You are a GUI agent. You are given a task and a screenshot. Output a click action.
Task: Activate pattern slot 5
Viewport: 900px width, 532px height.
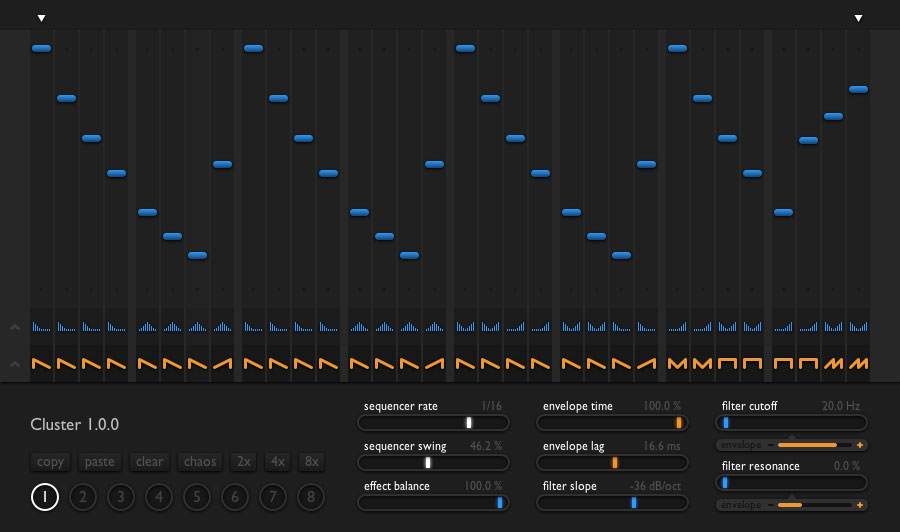(197, 496)
